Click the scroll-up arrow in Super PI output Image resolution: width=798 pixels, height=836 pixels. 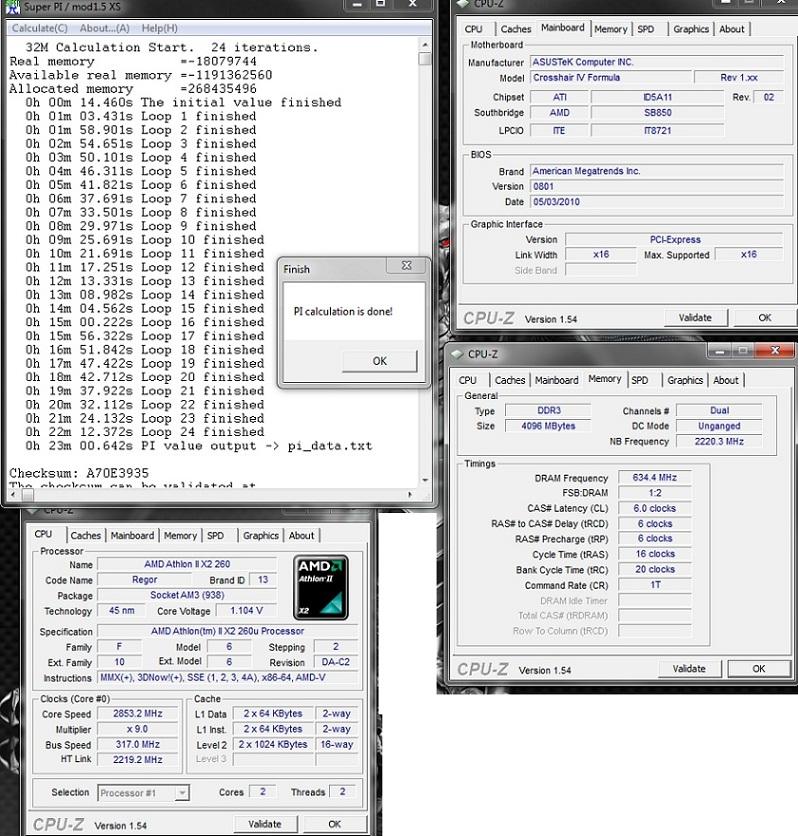pyautogui.click(x=424, y=45)
